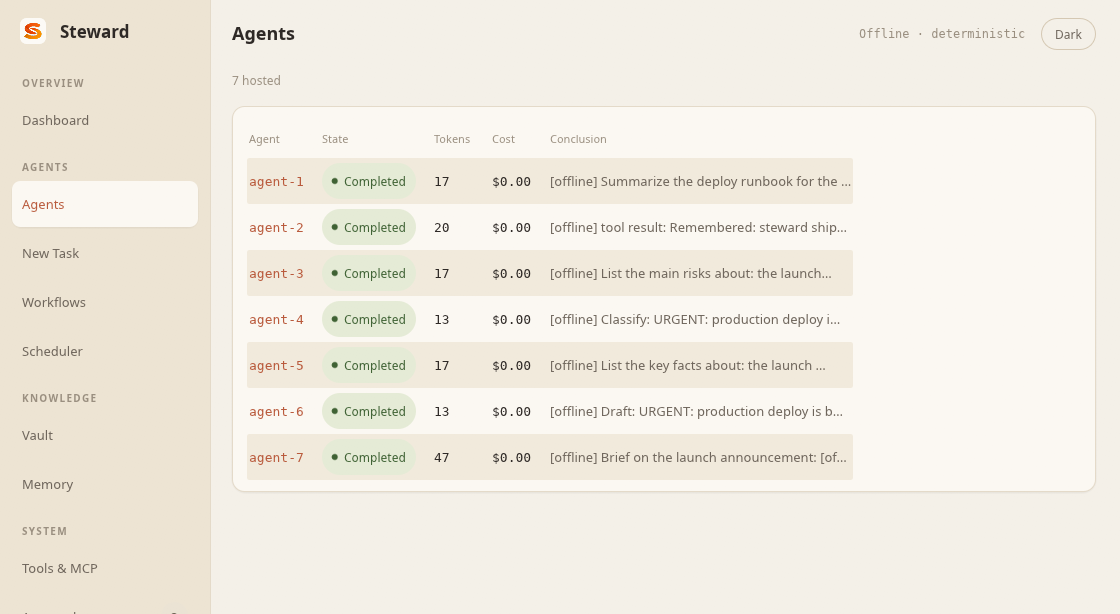
Task: Open Memory sidebar item
Action: (105, 484)
